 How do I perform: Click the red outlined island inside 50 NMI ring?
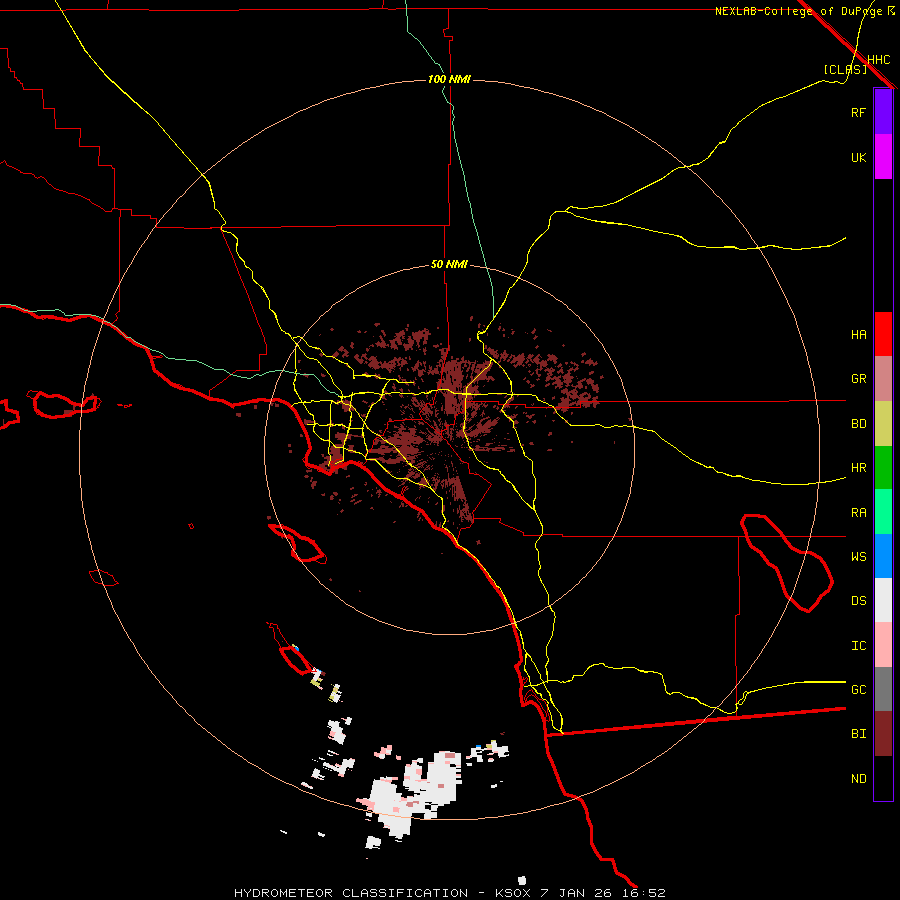pos(298,543)
